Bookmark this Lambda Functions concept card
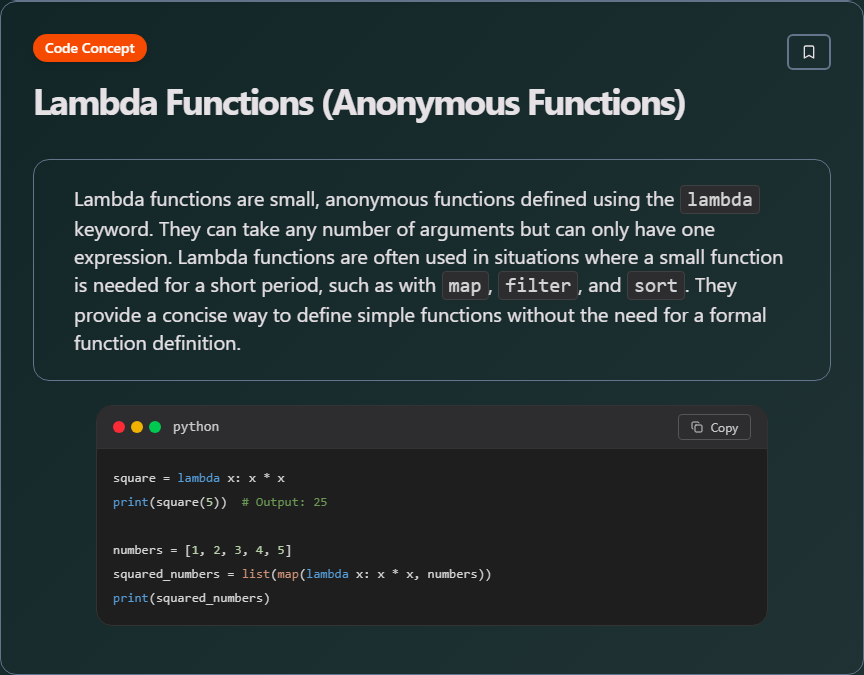 pyautogui.click(x=808, y=52)
